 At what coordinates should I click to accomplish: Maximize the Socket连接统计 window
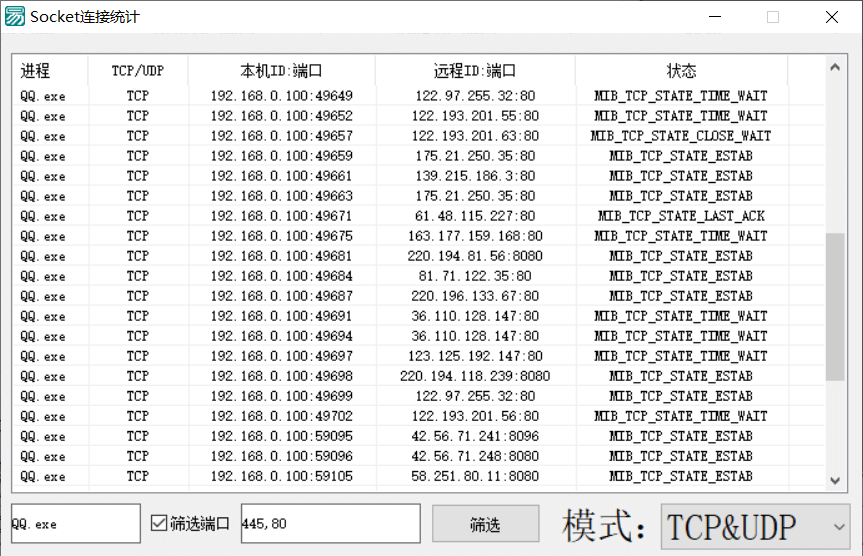(x=773, y=17)
